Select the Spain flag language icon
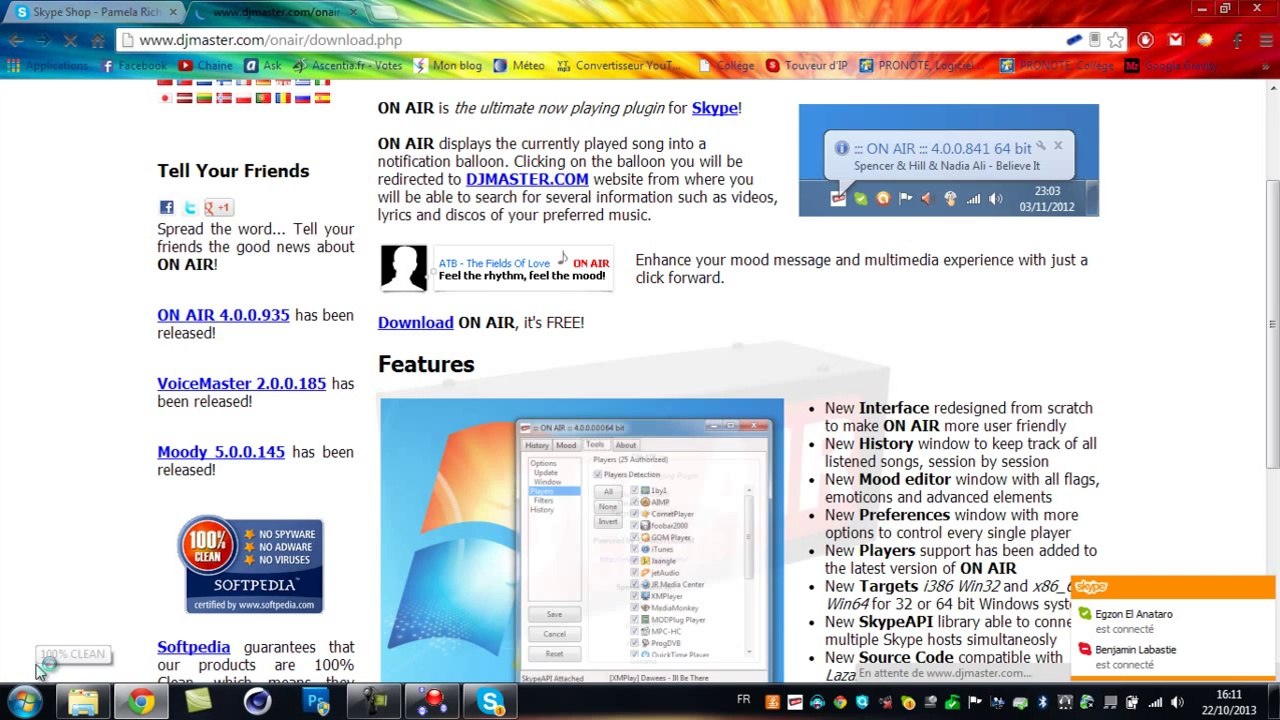The height and width of the screenshot is (720, 1280). click(x=322, y=98)
